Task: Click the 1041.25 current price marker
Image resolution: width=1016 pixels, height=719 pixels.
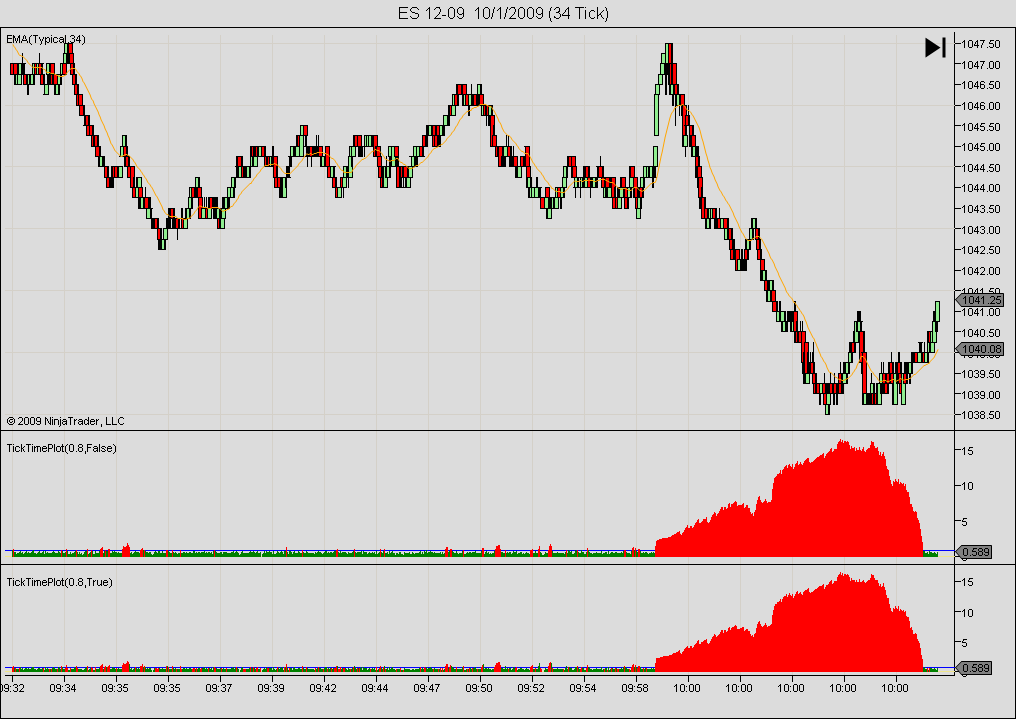Action: (x=980, y=300)
